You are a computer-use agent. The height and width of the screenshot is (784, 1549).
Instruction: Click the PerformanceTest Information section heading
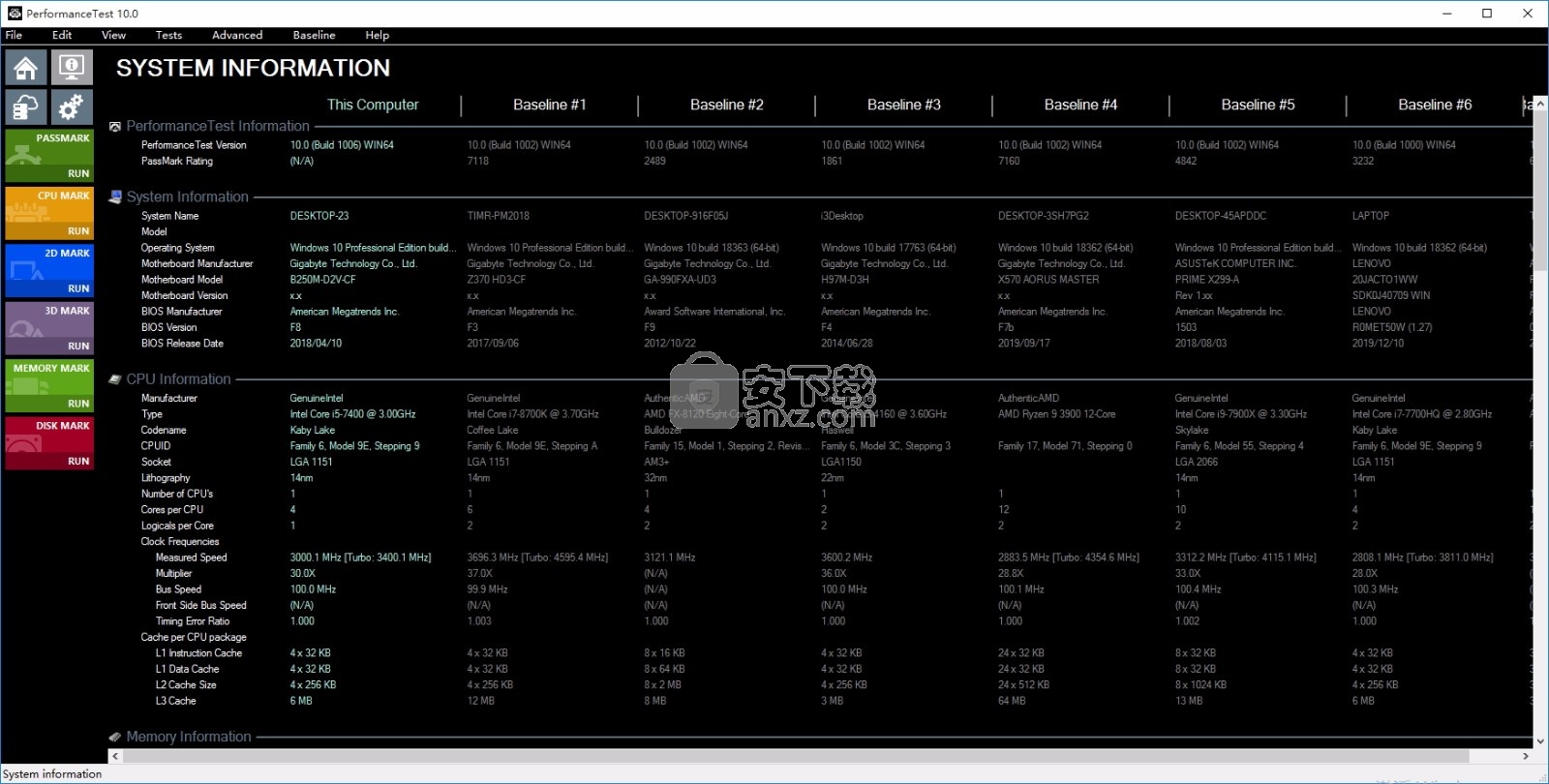pos(218,126)
